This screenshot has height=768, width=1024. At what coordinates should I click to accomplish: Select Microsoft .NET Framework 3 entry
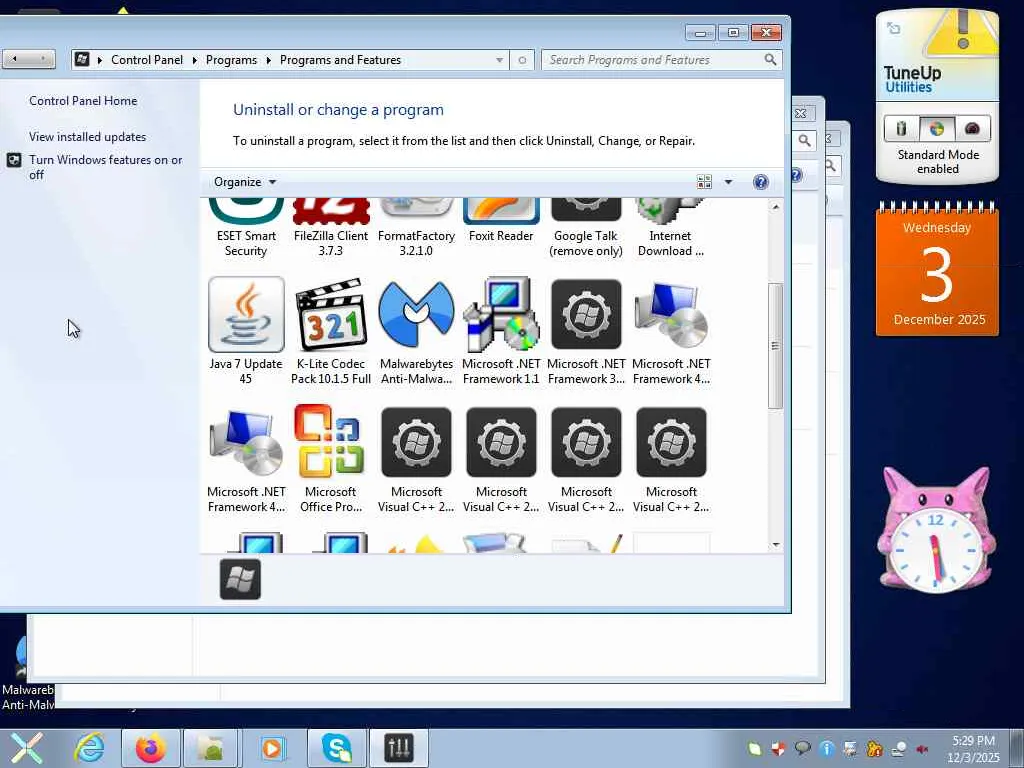click(x=586, y=331)
